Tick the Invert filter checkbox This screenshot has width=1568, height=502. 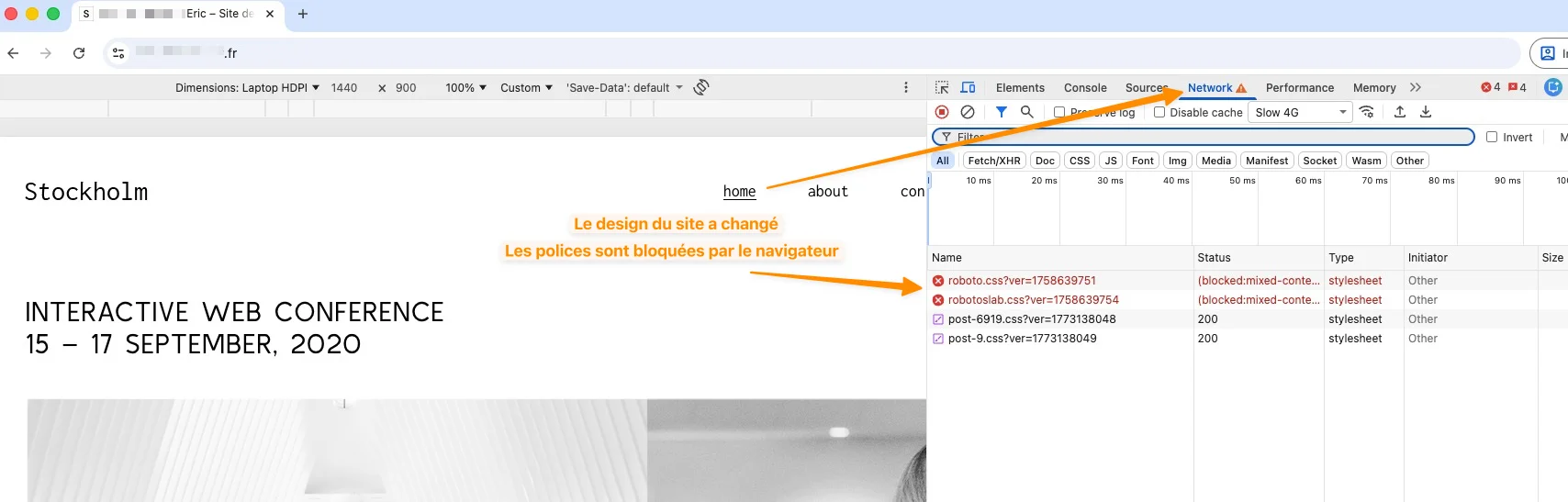[x=1492, y=137]
